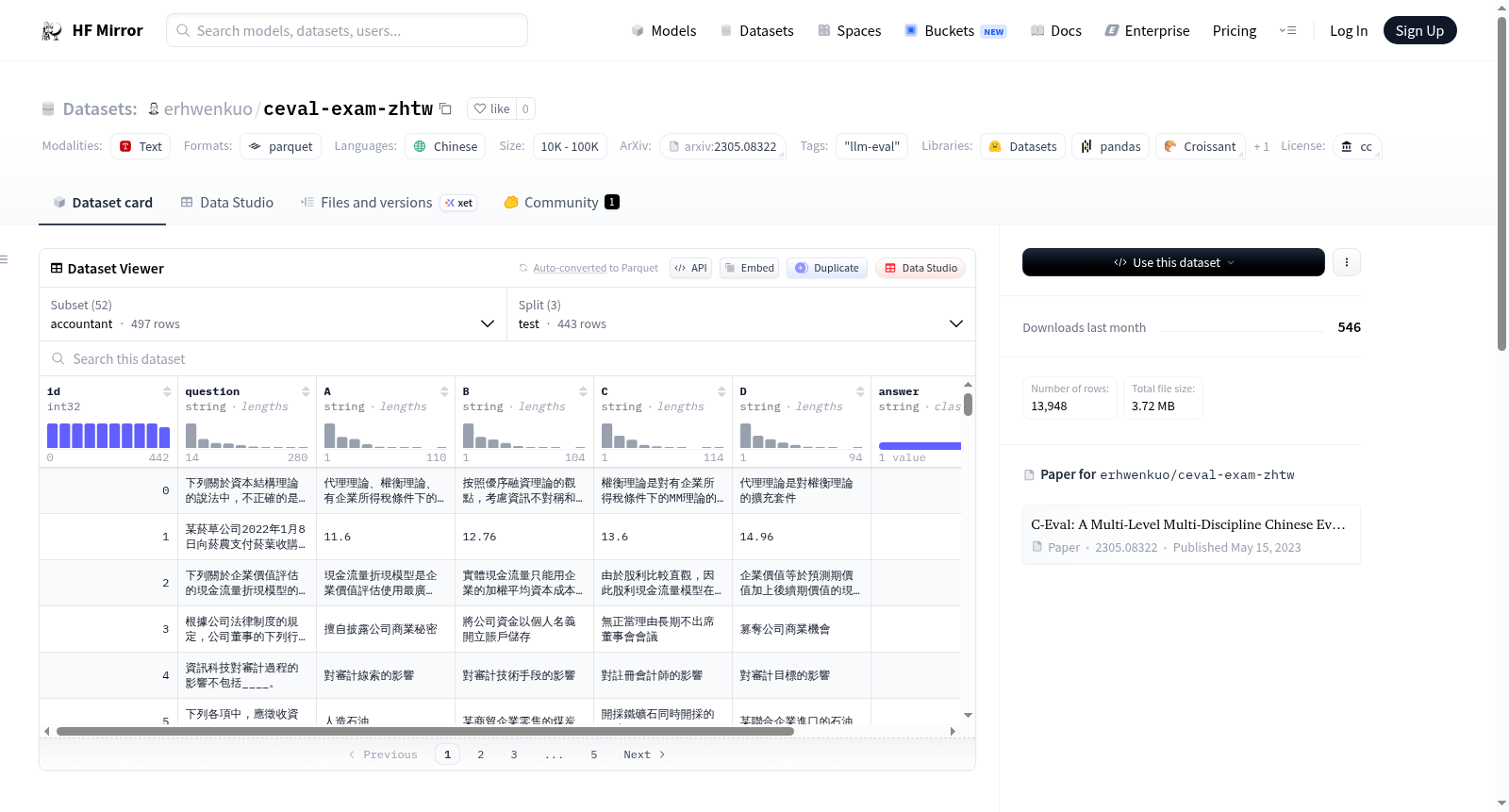
Task: Go to page 5 of the dataset
Action: click(x=594, y=754)
